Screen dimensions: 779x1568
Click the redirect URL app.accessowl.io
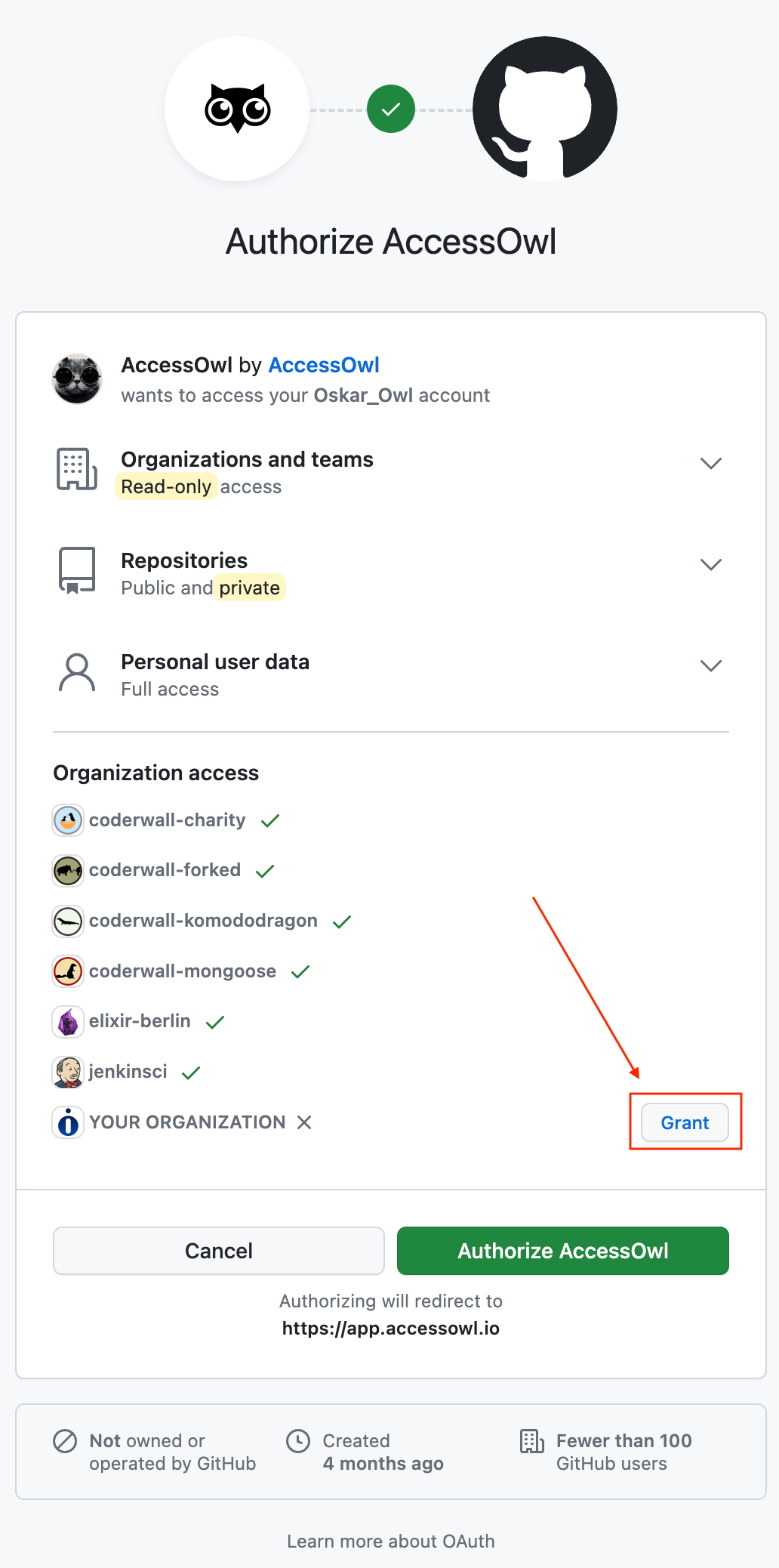point(390,1328)
